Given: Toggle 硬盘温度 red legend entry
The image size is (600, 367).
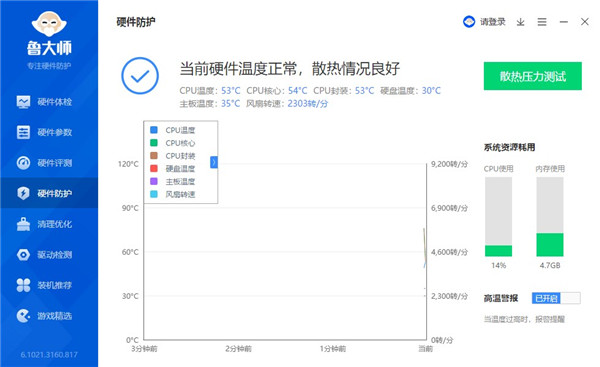Looking at the screenshot, I should [x=173, y=169].
